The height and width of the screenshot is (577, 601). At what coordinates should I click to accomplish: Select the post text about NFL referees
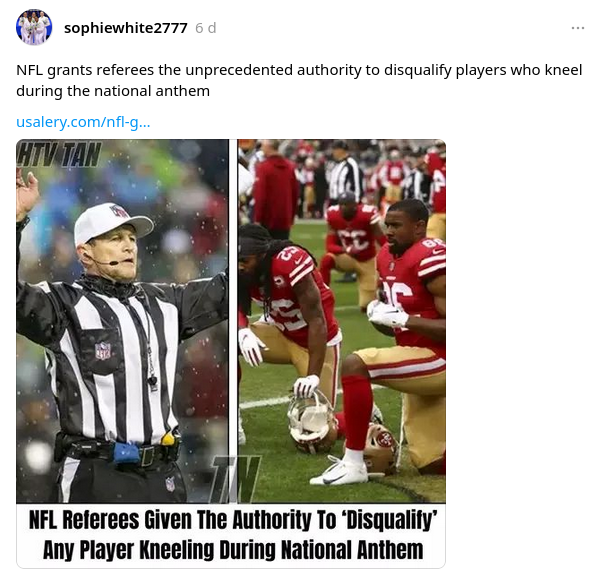click(x=299, y=81)
